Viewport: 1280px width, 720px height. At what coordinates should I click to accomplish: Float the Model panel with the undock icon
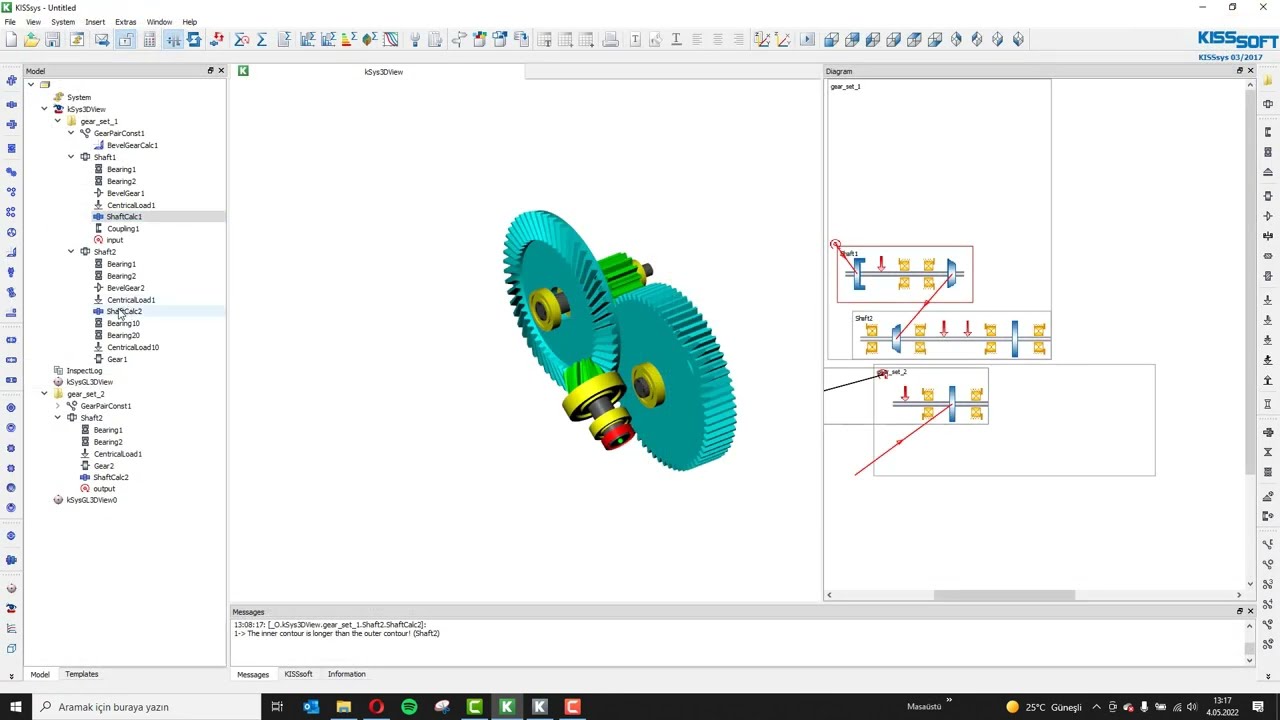[210, 71]
